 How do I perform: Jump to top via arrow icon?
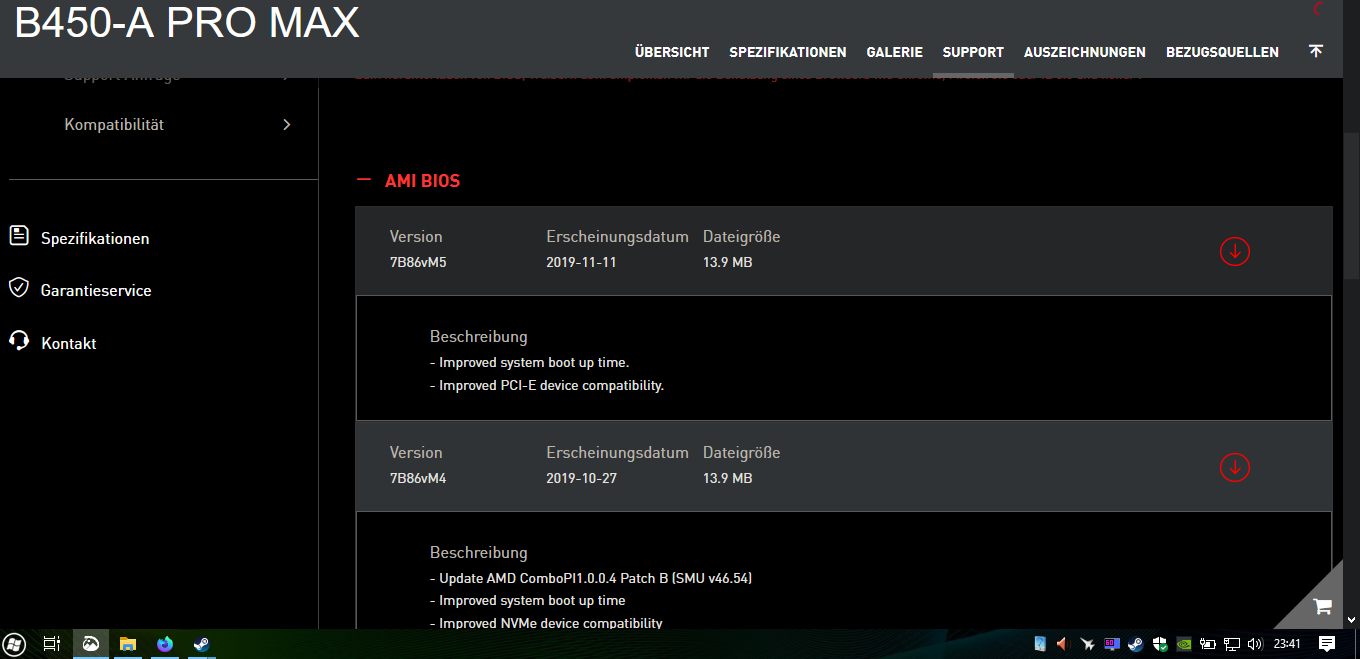pos(1316,51)
